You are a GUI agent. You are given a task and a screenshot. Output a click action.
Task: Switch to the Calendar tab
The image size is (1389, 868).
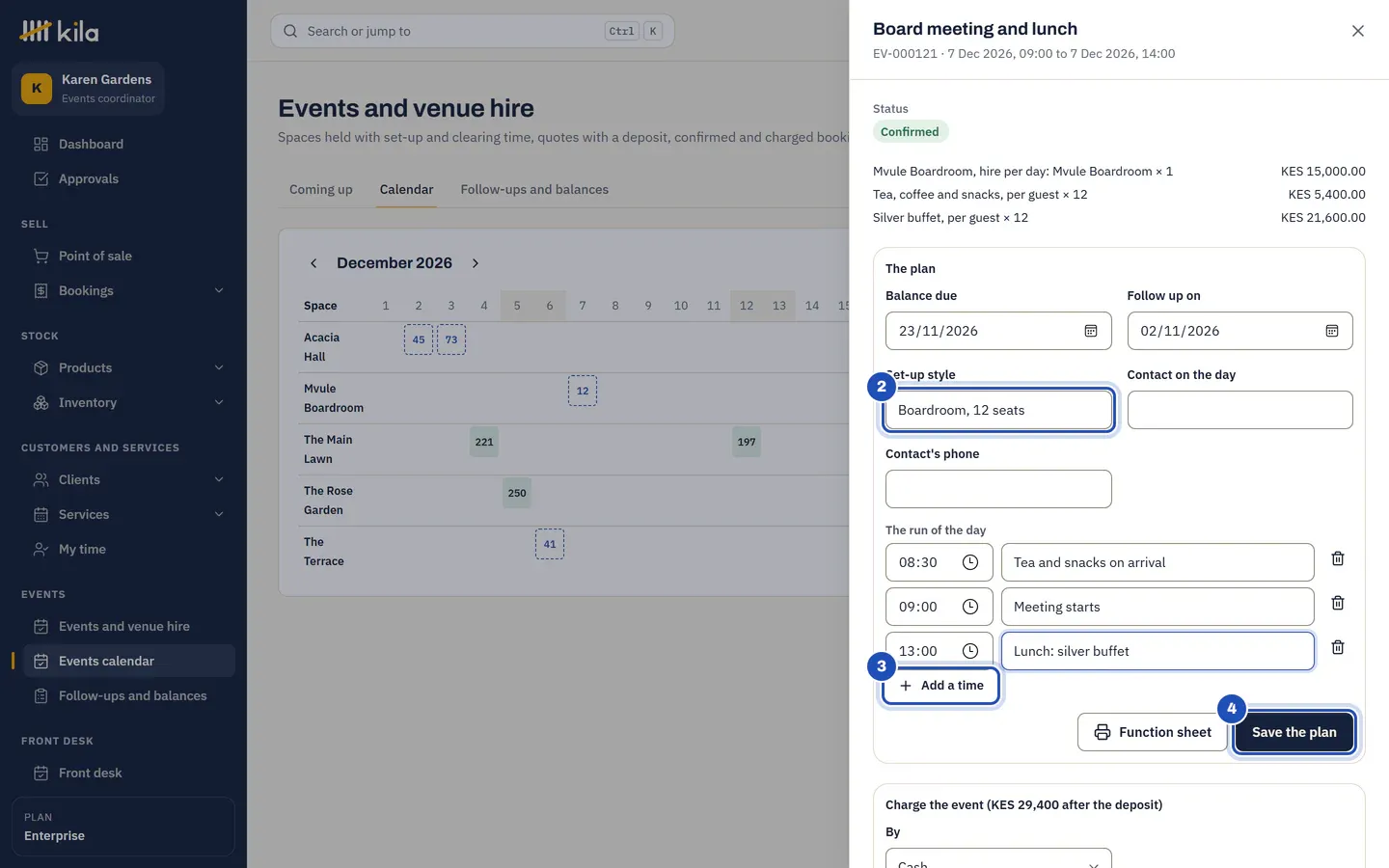click(x=406, y=189)
